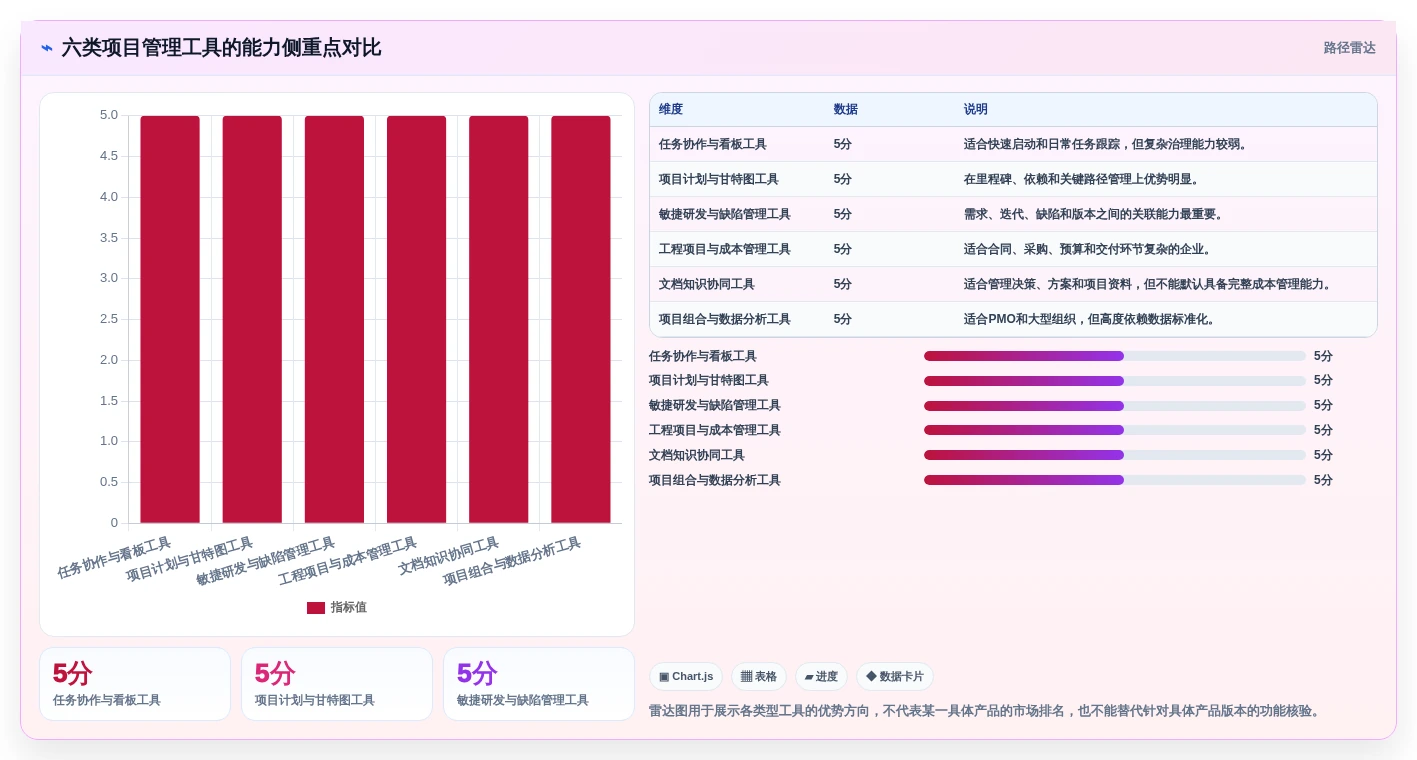Select the 数据卡片 chip

[x=895, y=677]
